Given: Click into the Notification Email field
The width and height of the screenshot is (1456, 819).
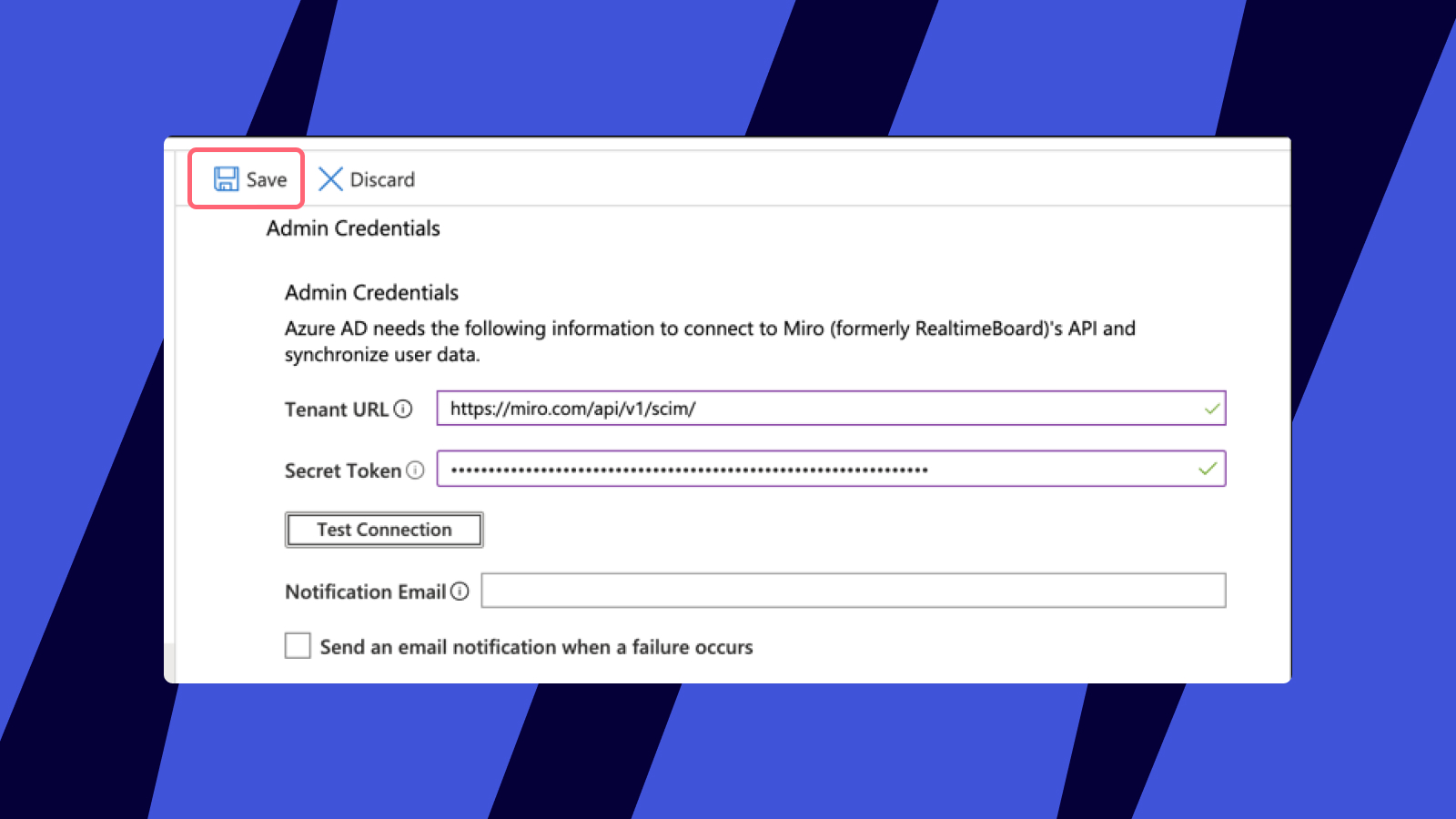Looking at the screenshot, I should point(853,591).
